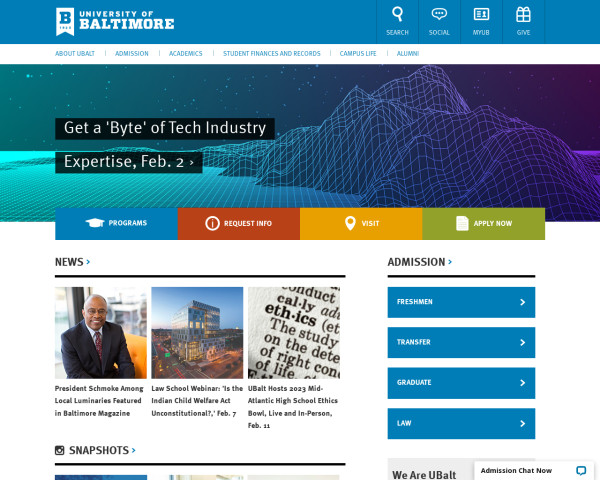
Task: Click the arrow next to Snapshots heading
Action: pyautogui.click(x=134, y=450)
